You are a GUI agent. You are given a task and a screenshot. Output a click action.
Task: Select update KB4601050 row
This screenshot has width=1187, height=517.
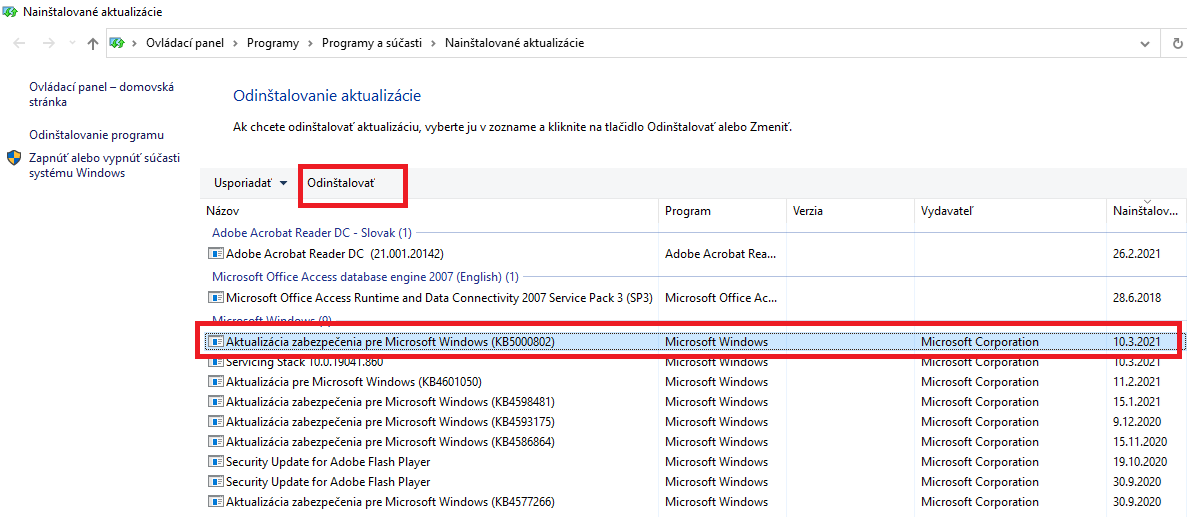click(x=693, y=382)
